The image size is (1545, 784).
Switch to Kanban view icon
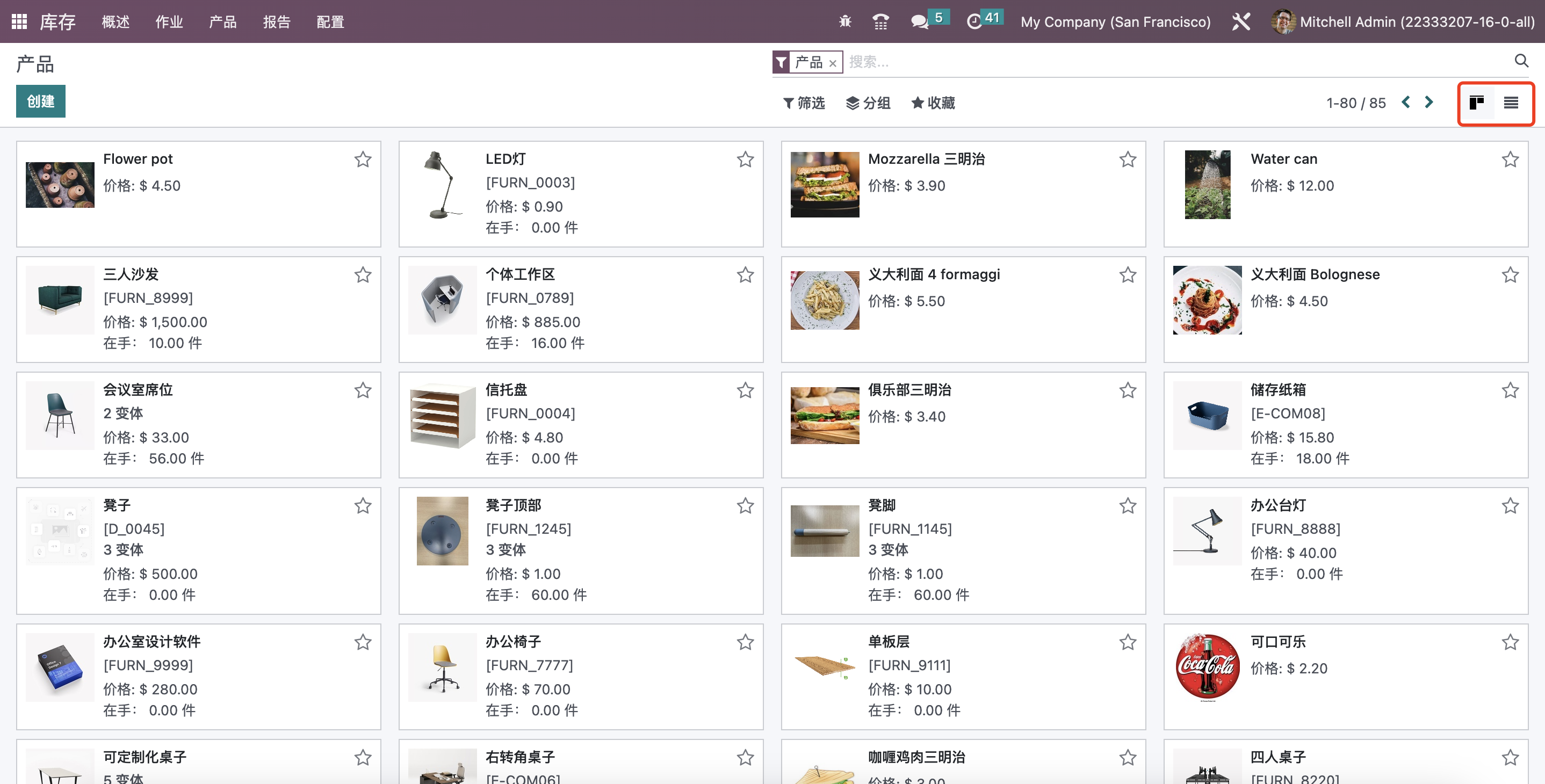1477,103
